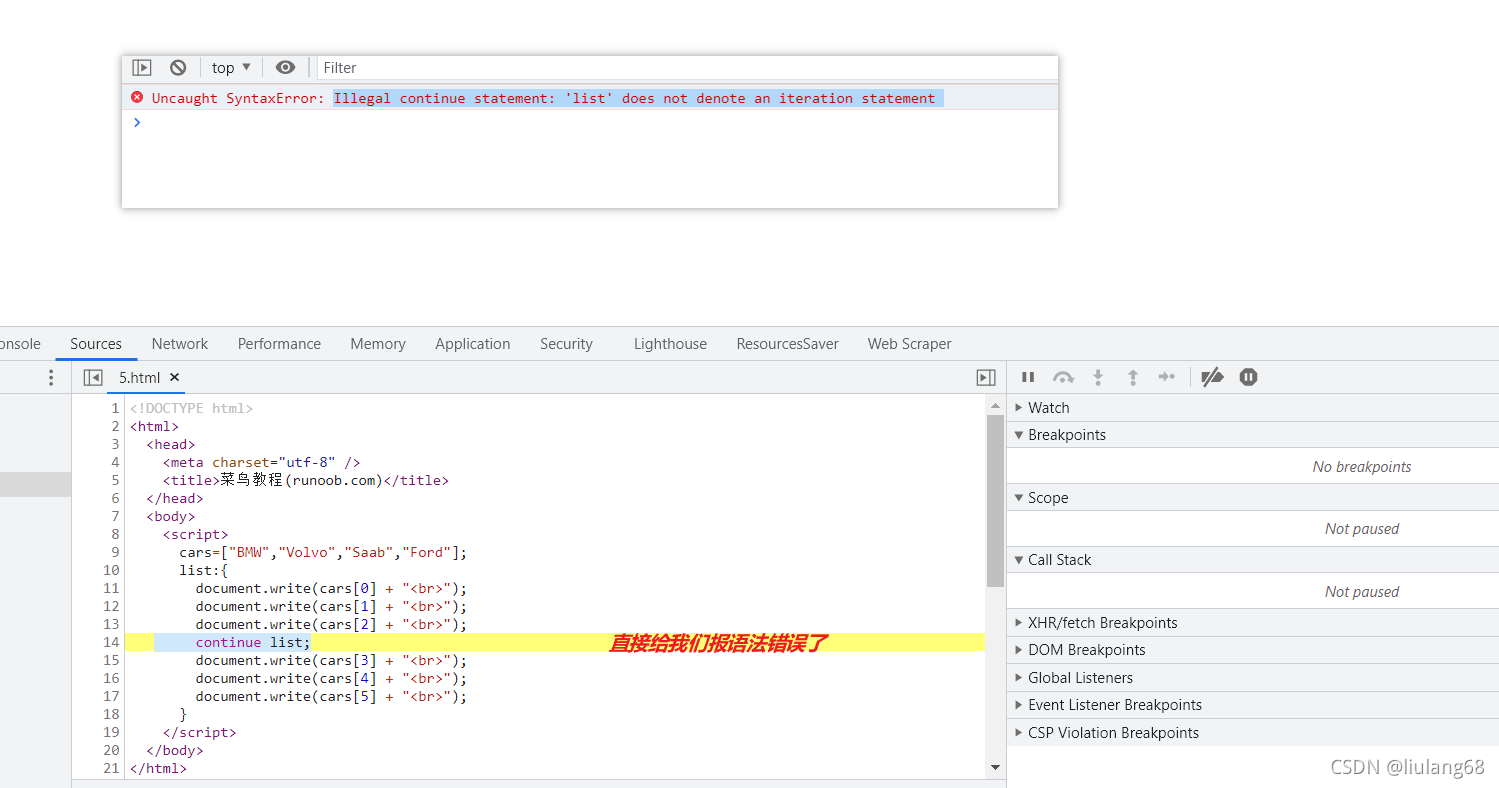
Task: Click line number 1 in gutter
Action: (115, 408)
